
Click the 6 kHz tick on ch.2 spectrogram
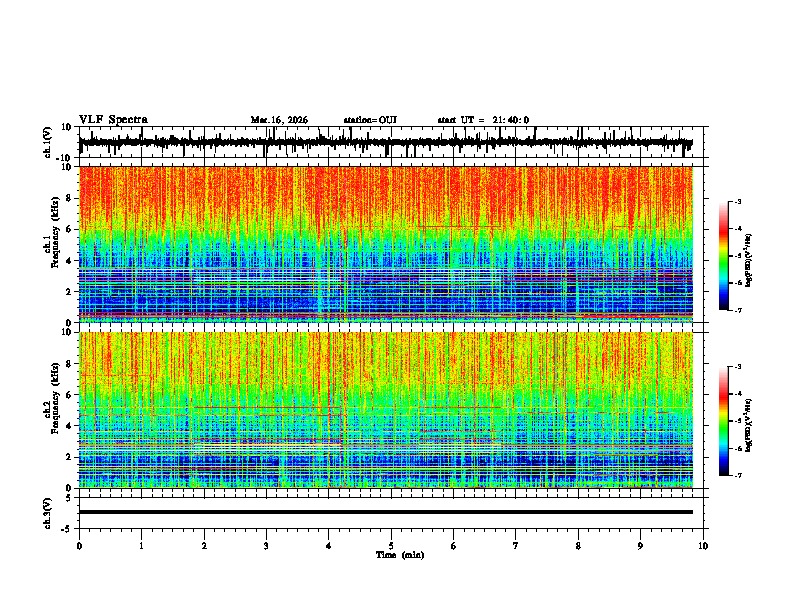click(69, 395)
